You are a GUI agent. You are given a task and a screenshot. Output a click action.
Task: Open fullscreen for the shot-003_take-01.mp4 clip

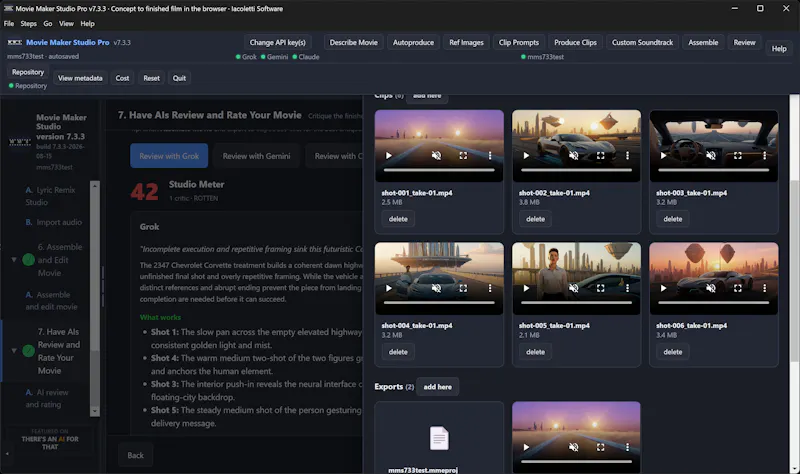[738, 156]
